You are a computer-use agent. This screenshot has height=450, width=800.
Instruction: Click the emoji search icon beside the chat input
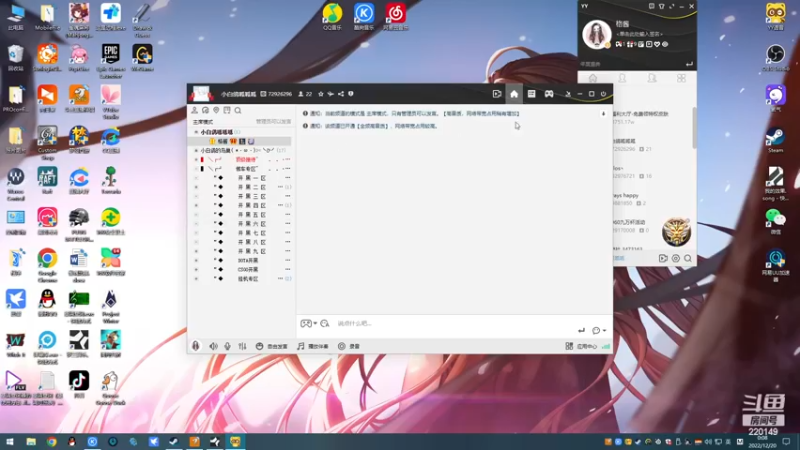coord(324,323)
